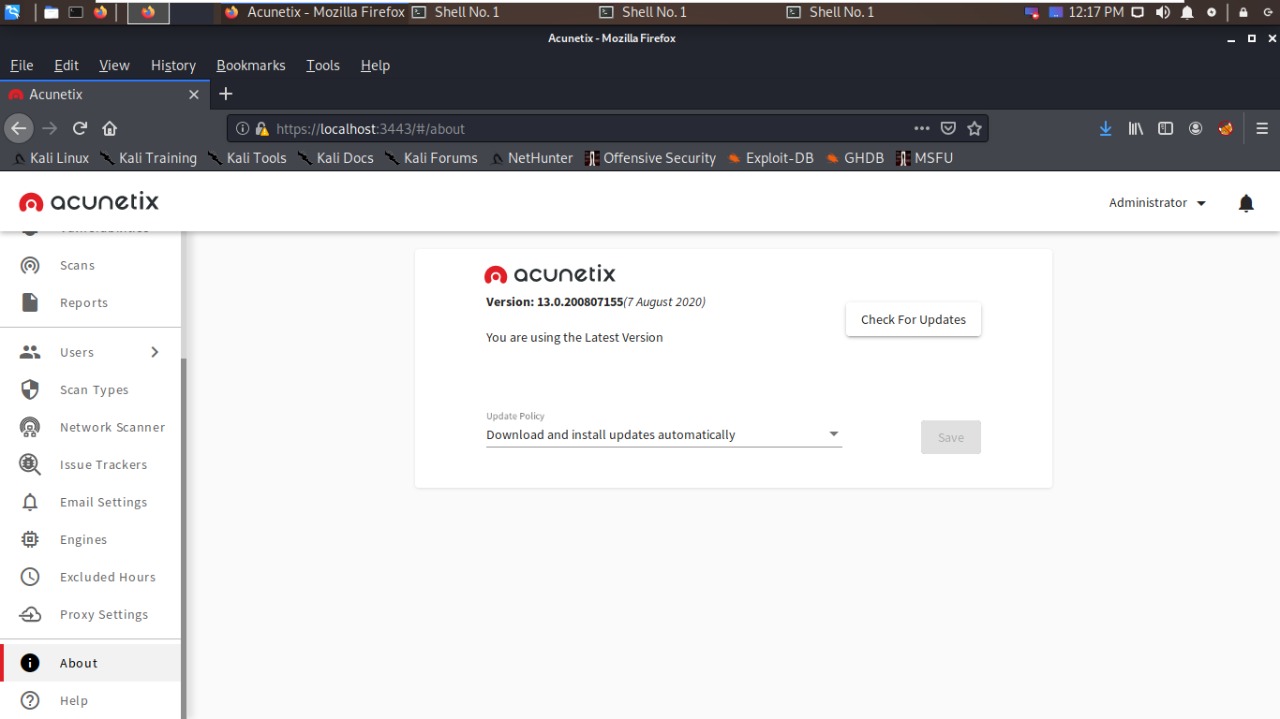Open the Scan Types shield icon
This screenshot has height=719, width=1280.
(x=30, y=389)
